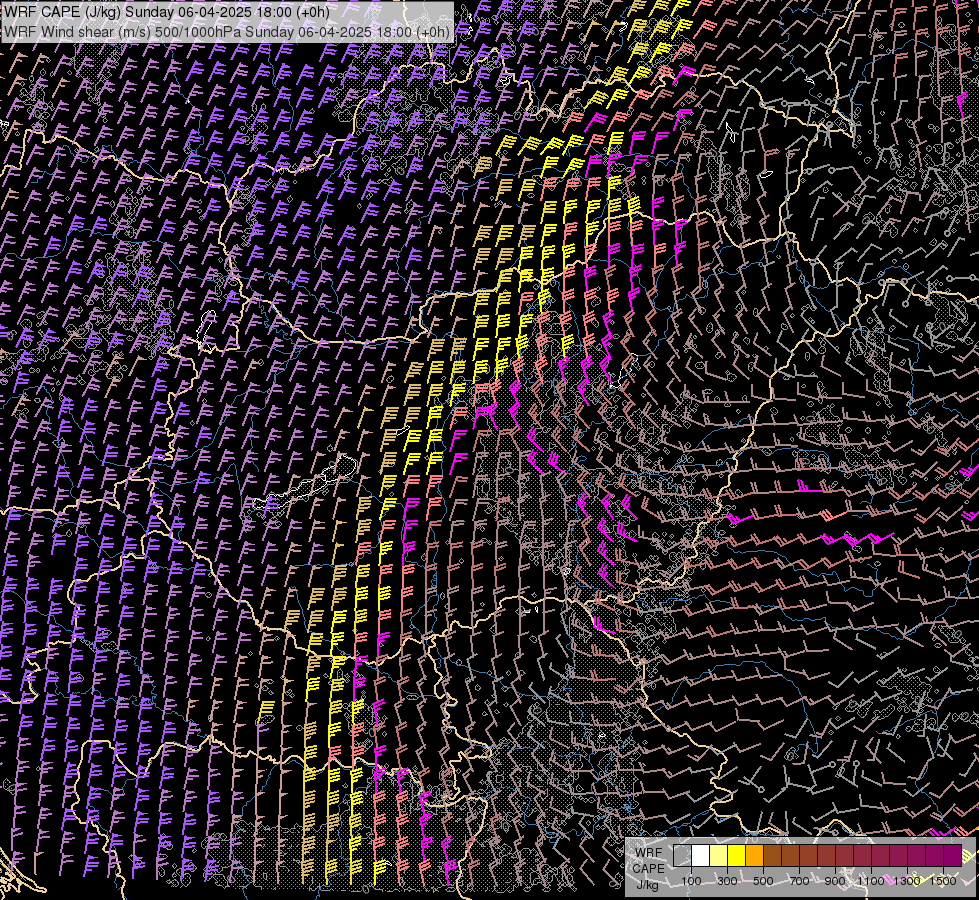The height and width of the screenshot is (900, 979).
Task: Select the last purple swatch above 1500
Action: 953,856
